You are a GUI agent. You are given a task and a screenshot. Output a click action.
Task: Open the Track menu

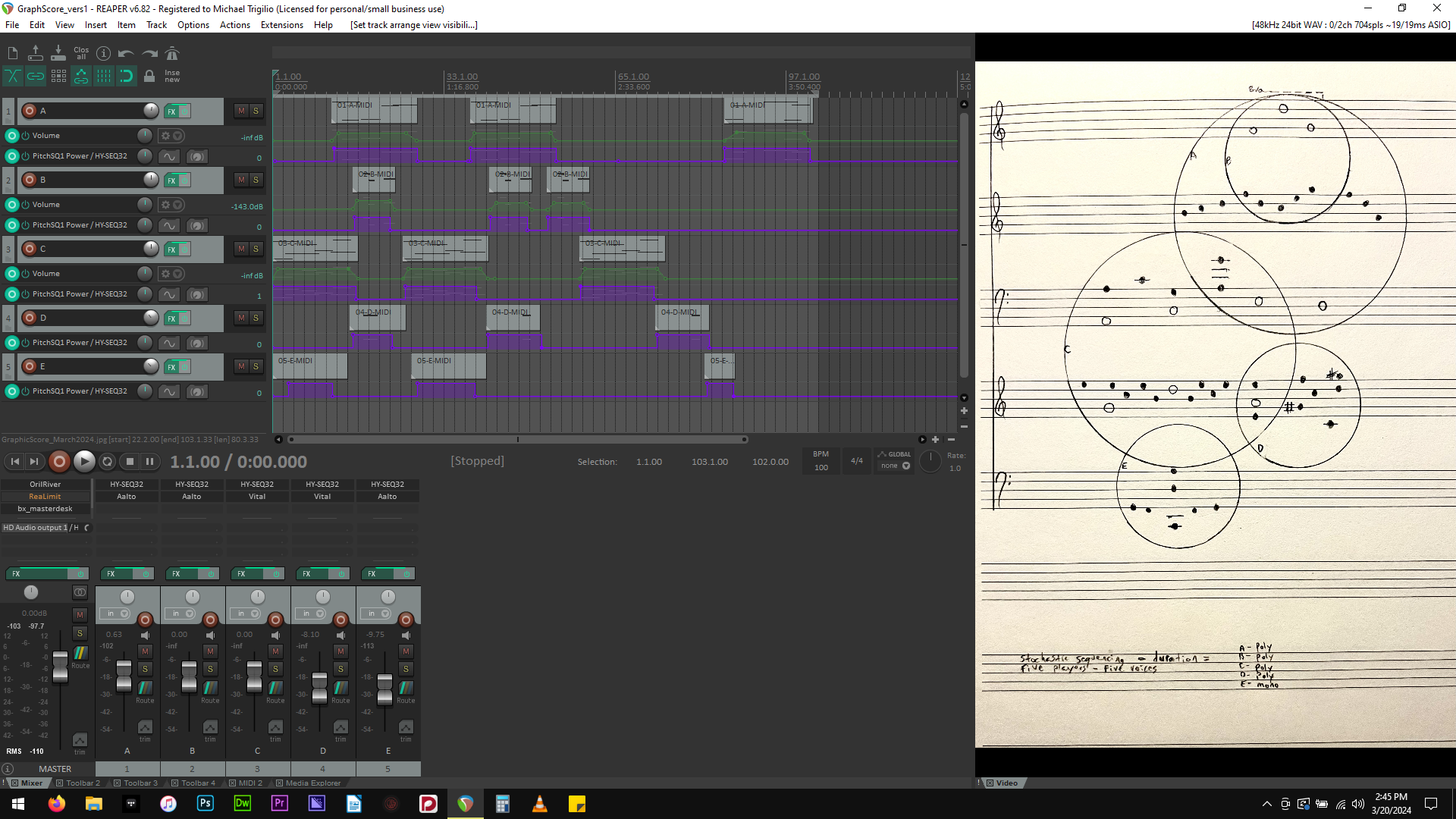[156, 25]
